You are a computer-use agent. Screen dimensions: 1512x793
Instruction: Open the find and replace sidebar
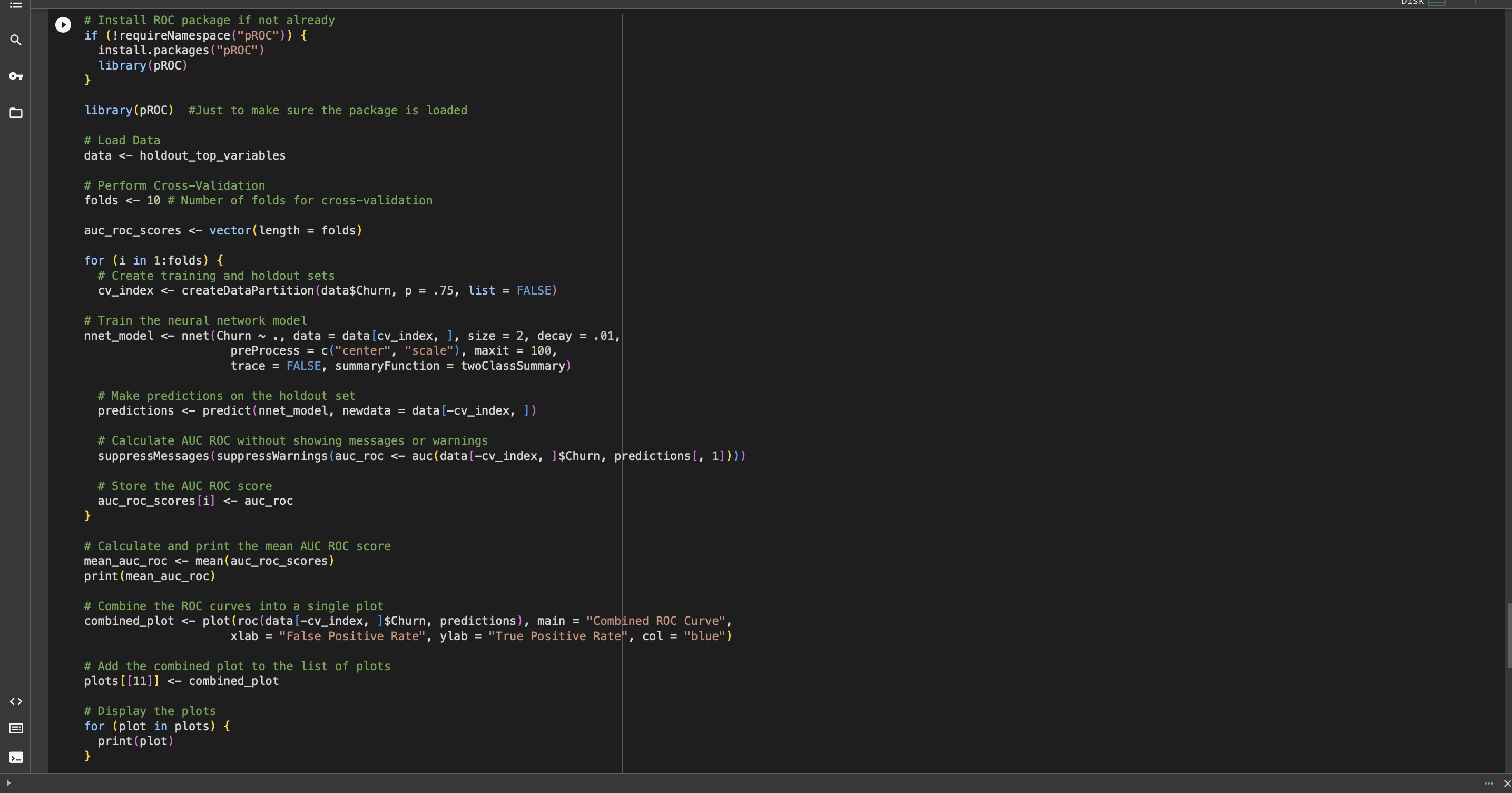[x=16, y=41]
